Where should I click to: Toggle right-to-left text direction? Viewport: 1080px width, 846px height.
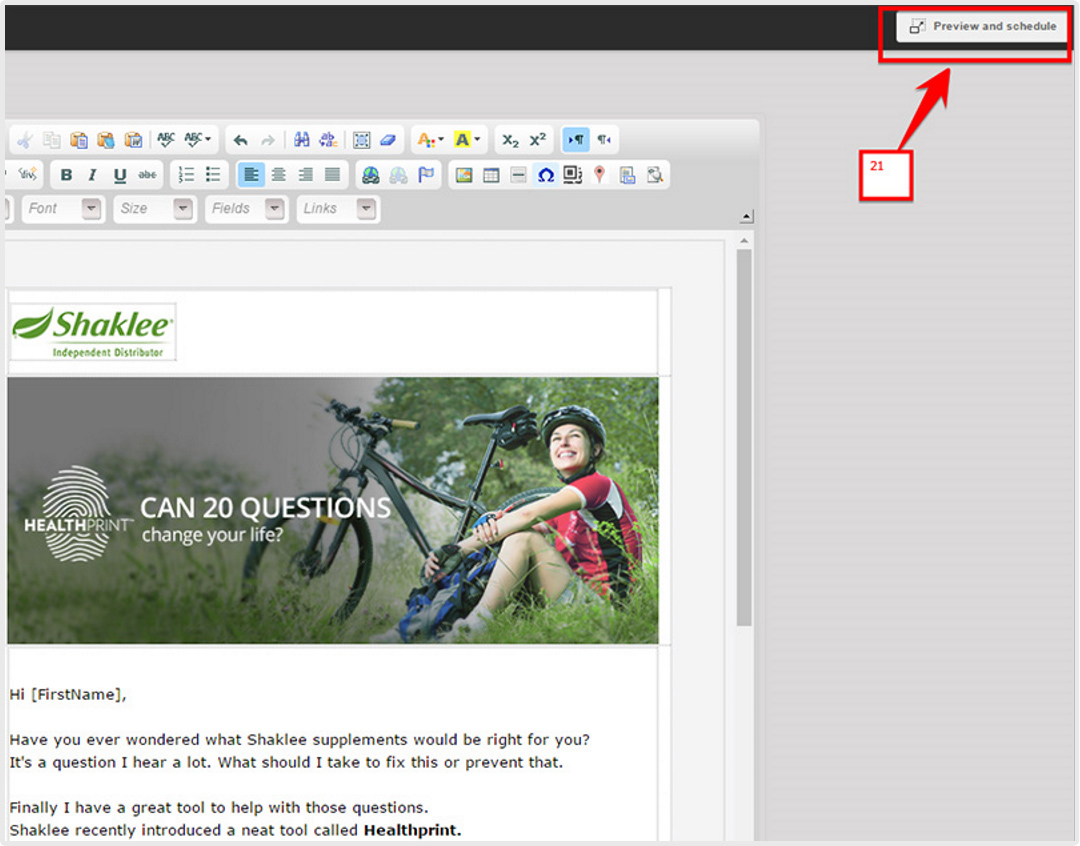(604, 140)
